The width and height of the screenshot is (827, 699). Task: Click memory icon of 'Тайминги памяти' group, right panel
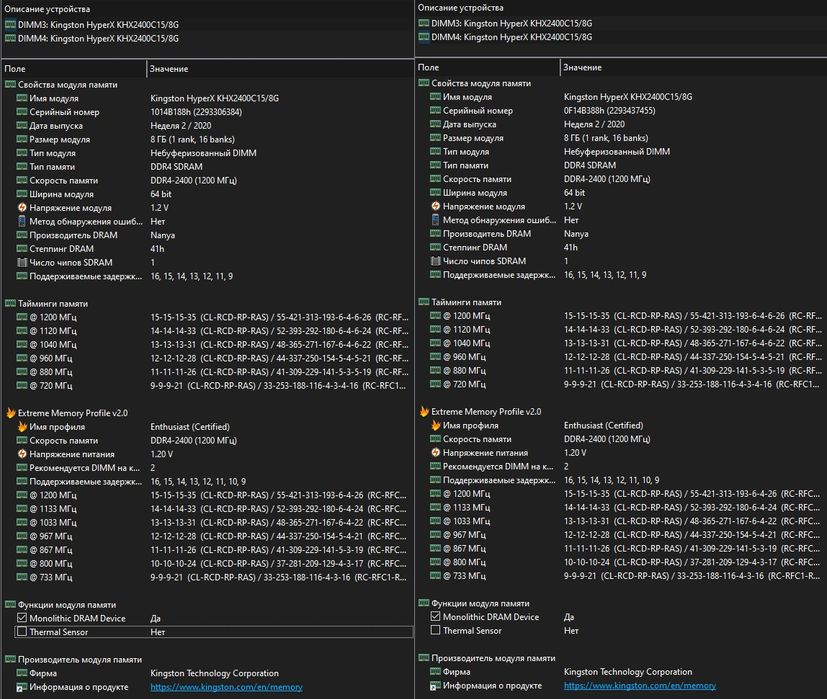pos(424,302)
